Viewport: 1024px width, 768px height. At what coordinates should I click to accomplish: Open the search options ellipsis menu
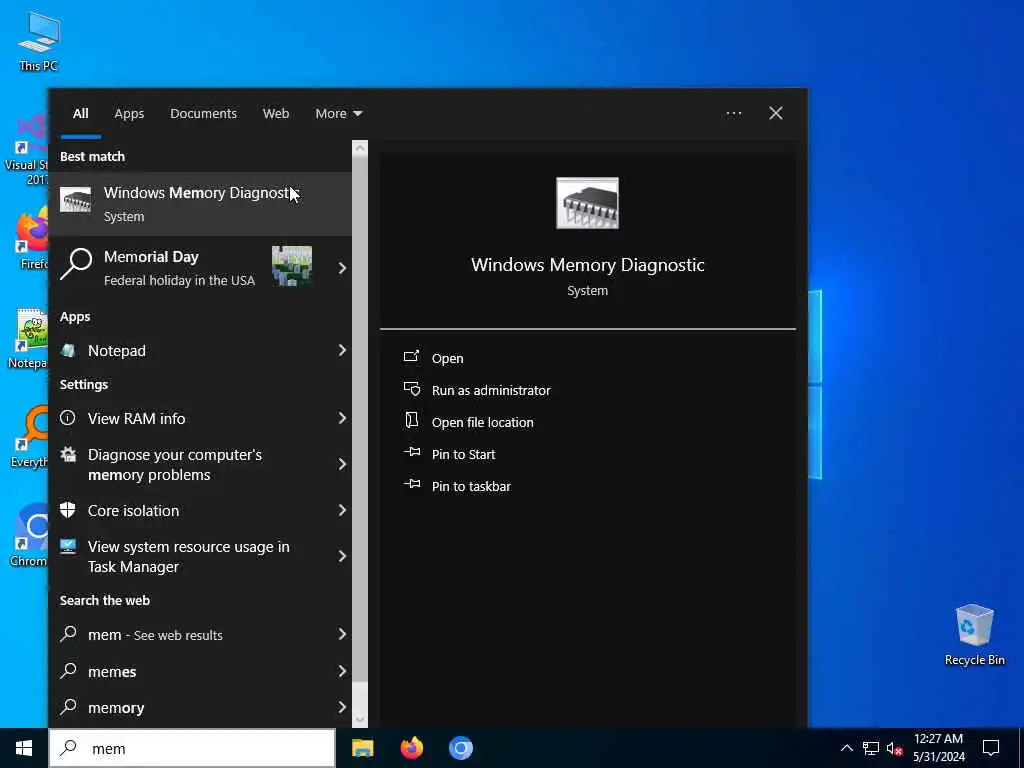point(734,114)
